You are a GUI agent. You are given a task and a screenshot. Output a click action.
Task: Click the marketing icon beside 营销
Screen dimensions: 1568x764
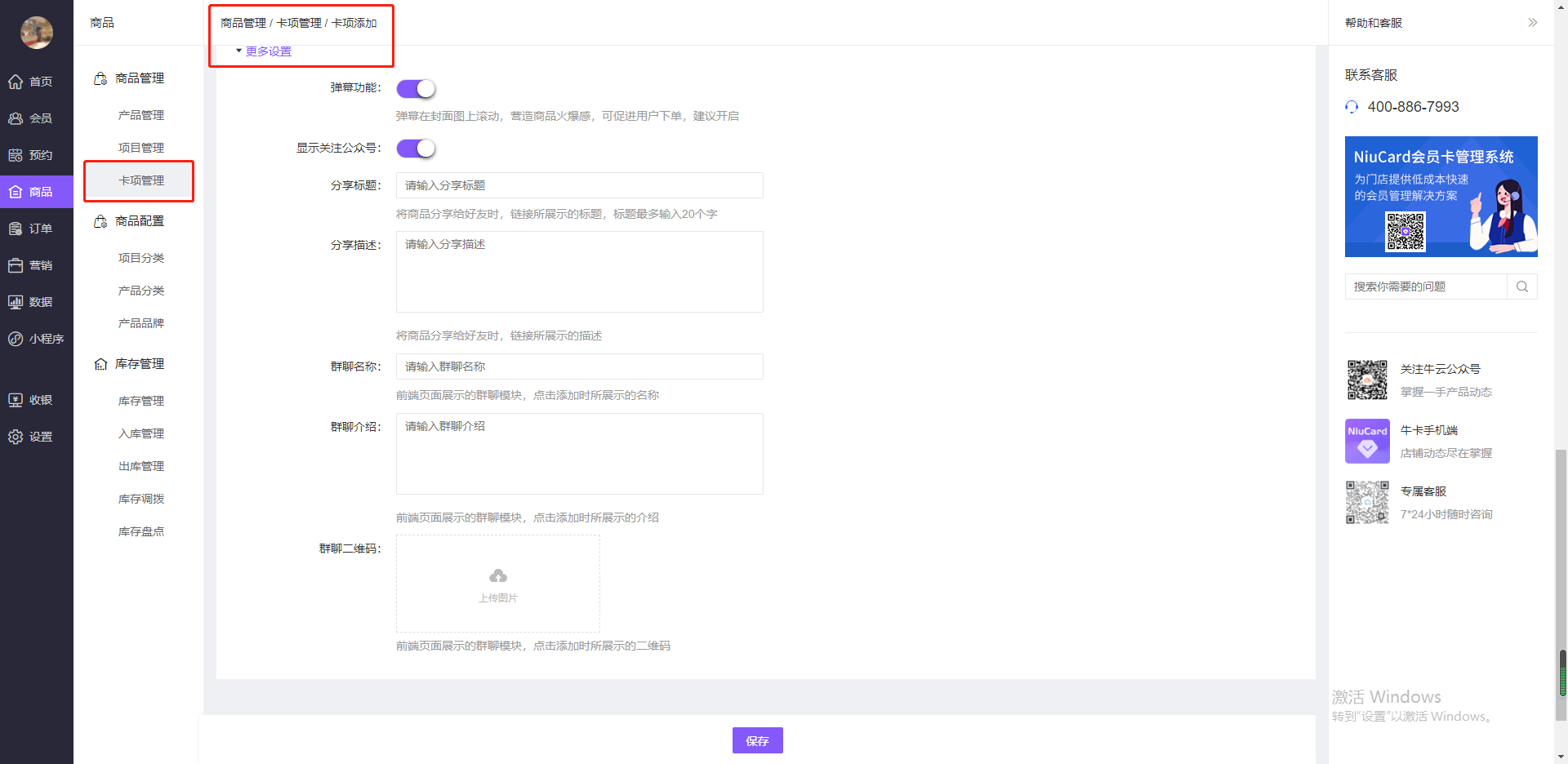(x=16, y=265)
